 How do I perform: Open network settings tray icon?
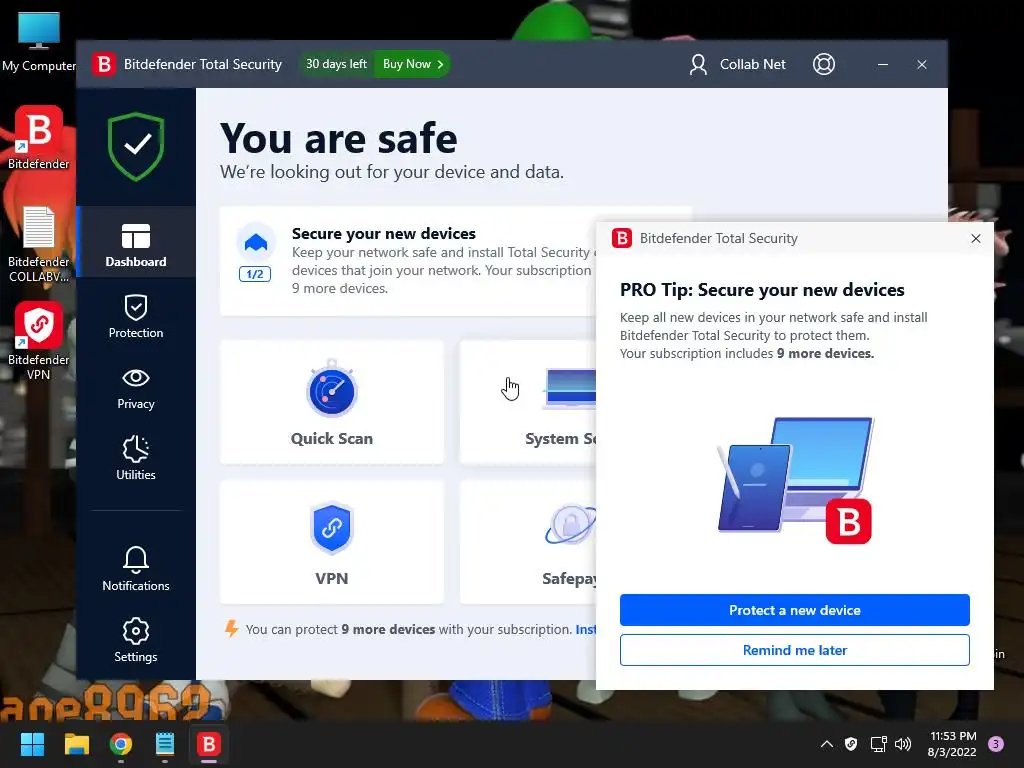click(x=878, y=744)
